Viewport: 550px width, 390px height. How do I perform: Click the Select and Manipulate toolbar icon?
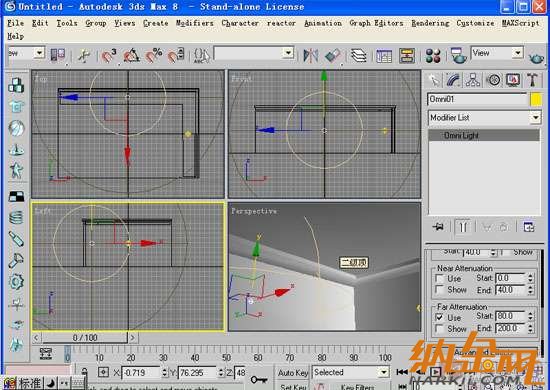click(x=84, y=55)
